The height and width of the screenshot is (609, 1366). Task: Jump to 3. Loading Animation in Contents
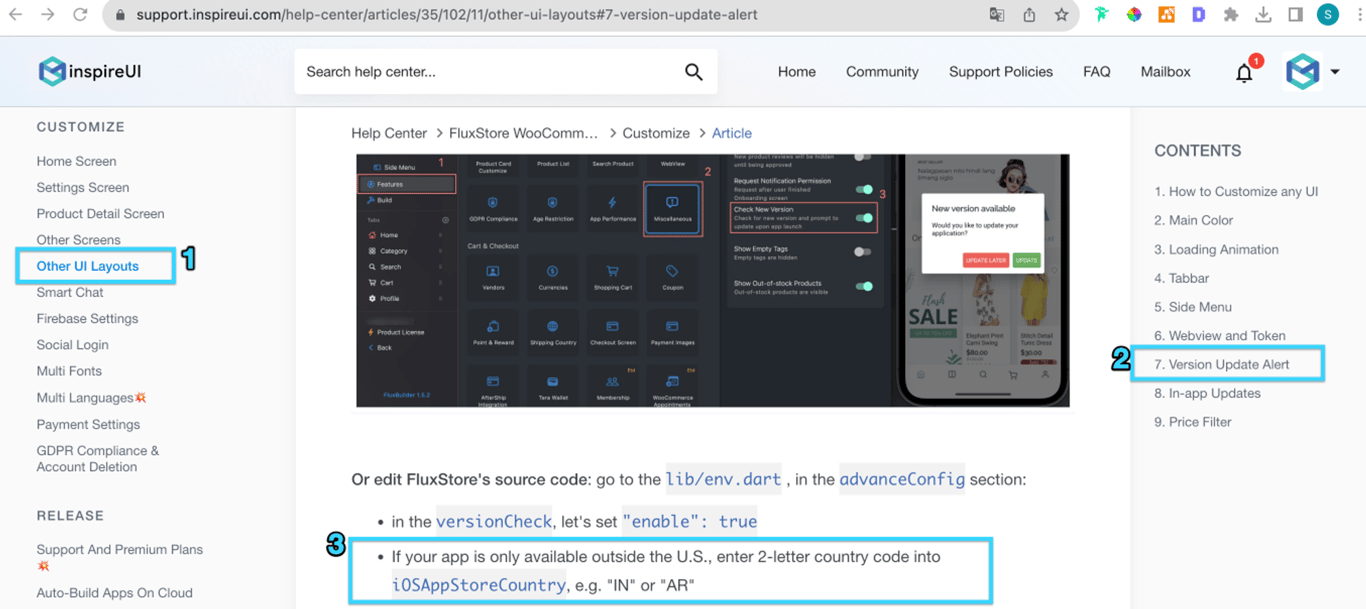click(1216, 249)
